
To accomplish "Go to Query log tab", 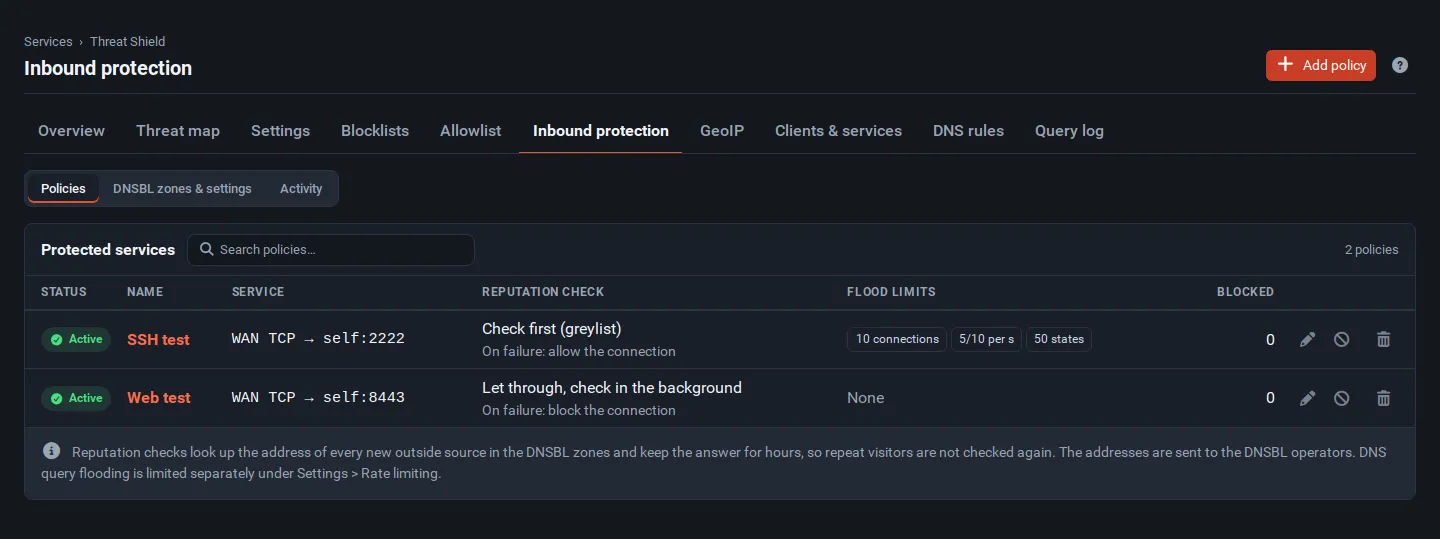I will pyautogui.click(x=1069, y=131).
